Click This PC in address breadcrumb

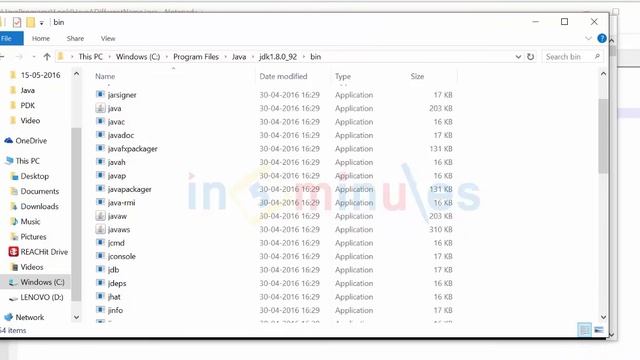click(91, 57)
